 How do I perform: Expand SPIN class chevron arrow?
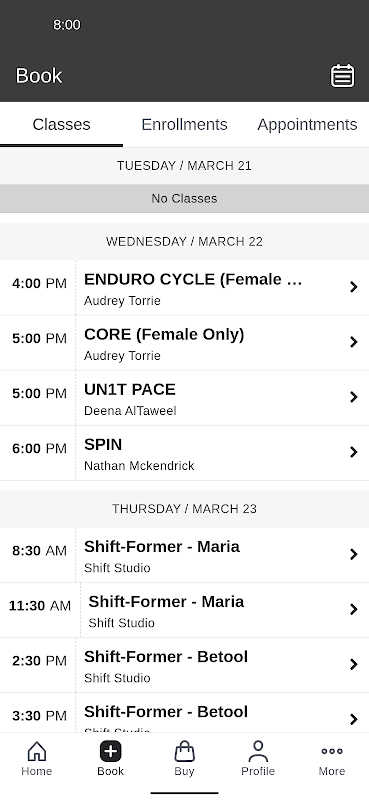click(353, 452)
